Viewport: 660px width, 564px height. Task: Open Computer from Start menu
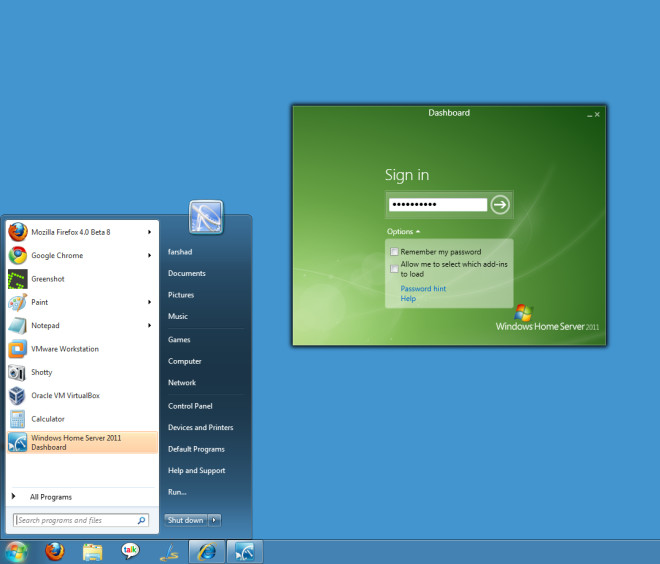184,361
